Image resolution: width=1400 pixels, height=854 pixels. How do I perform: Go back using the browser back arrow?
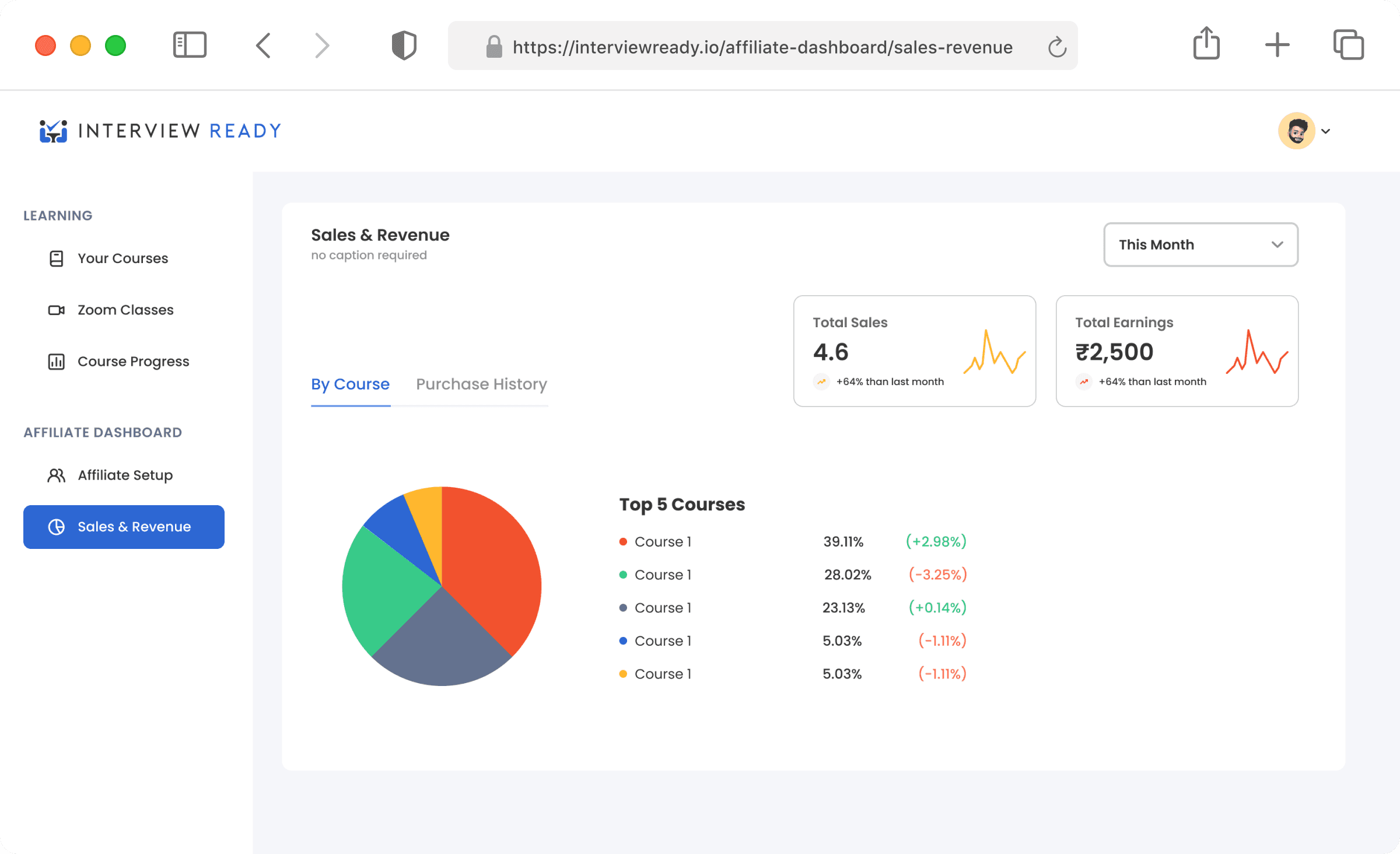[264, 45]
